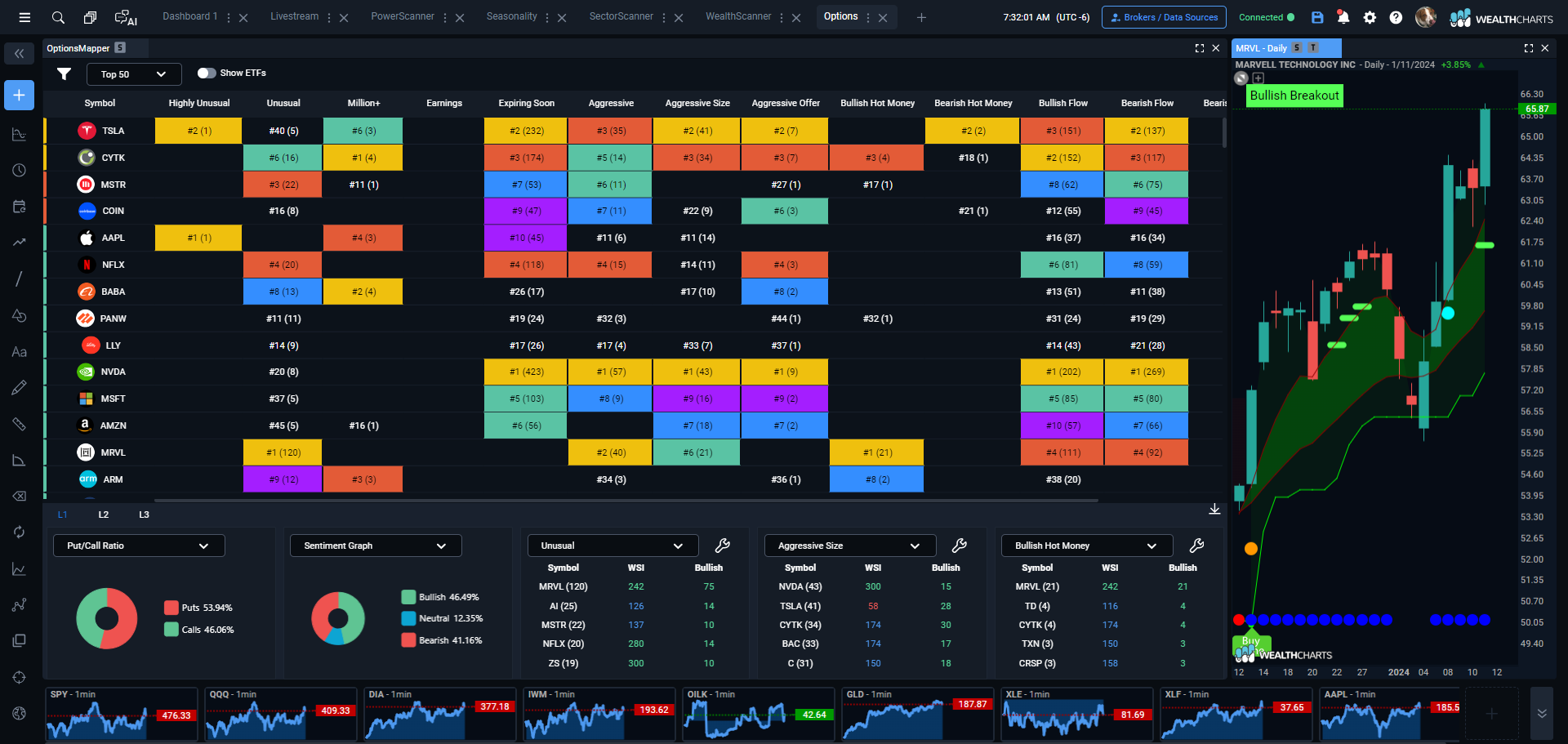Select the L3 tab
The width and height of the screenshot is (1568, 744).
144,515
